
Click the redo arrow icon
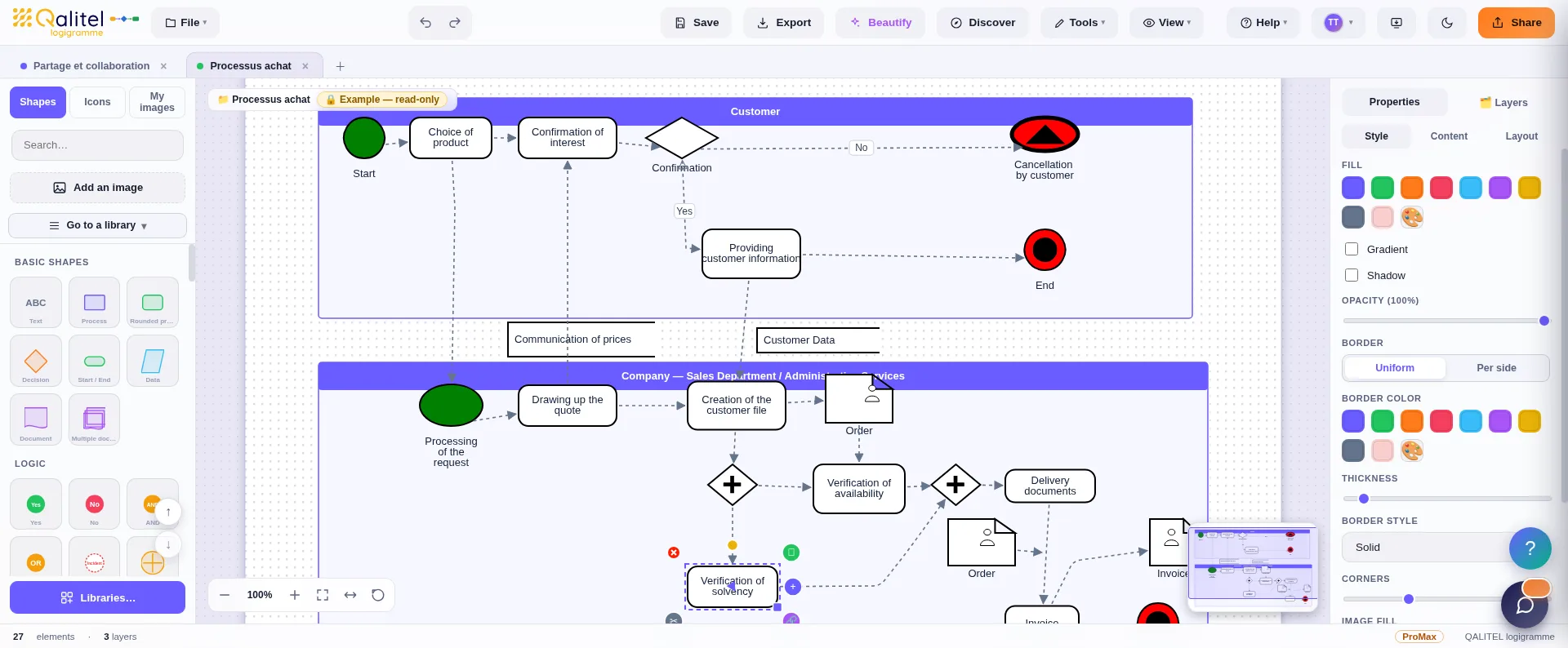[x=455, y=23]
